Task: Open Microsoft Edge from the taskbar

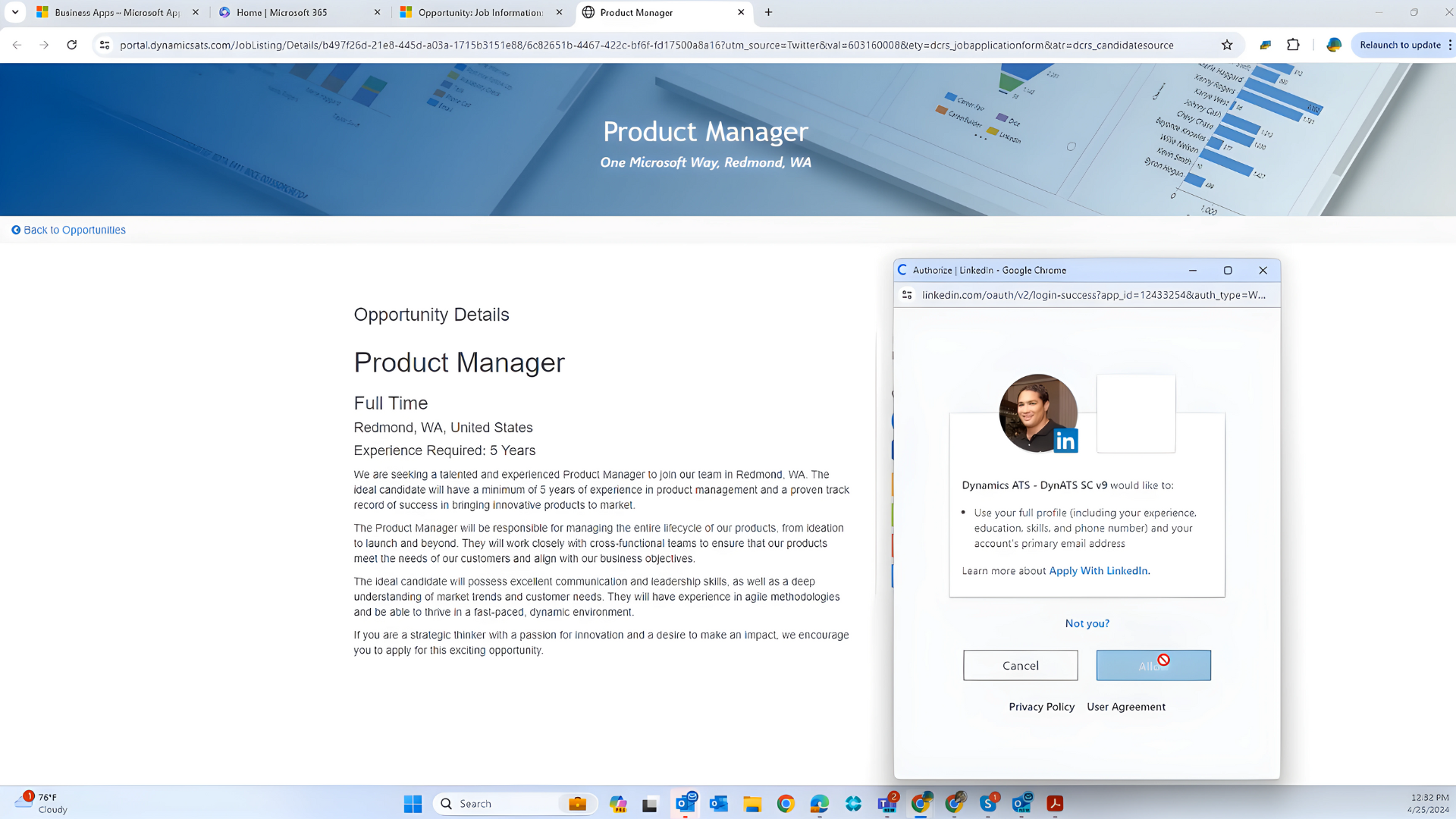Action: [819, 804]
